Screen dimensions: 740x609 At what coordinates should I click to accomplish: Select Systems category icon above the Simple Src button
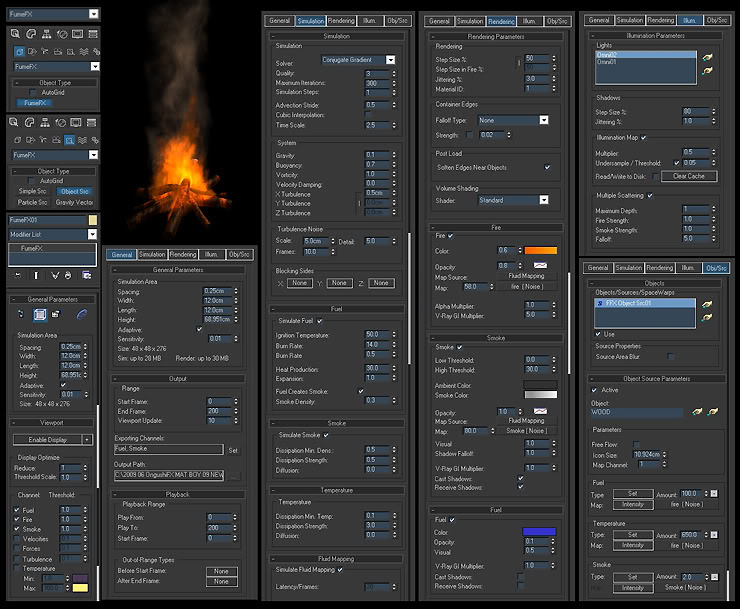(95, 140)
